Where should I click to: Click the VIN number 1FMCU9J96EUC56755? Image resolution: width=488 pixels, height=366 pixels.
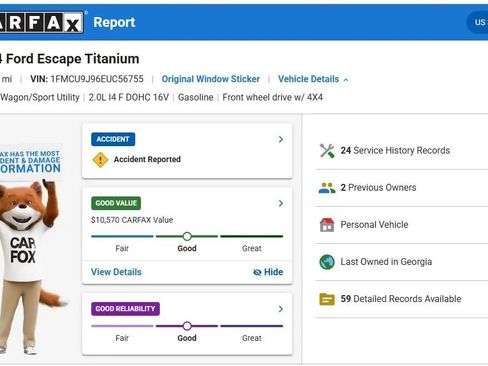tap(97, 79)
